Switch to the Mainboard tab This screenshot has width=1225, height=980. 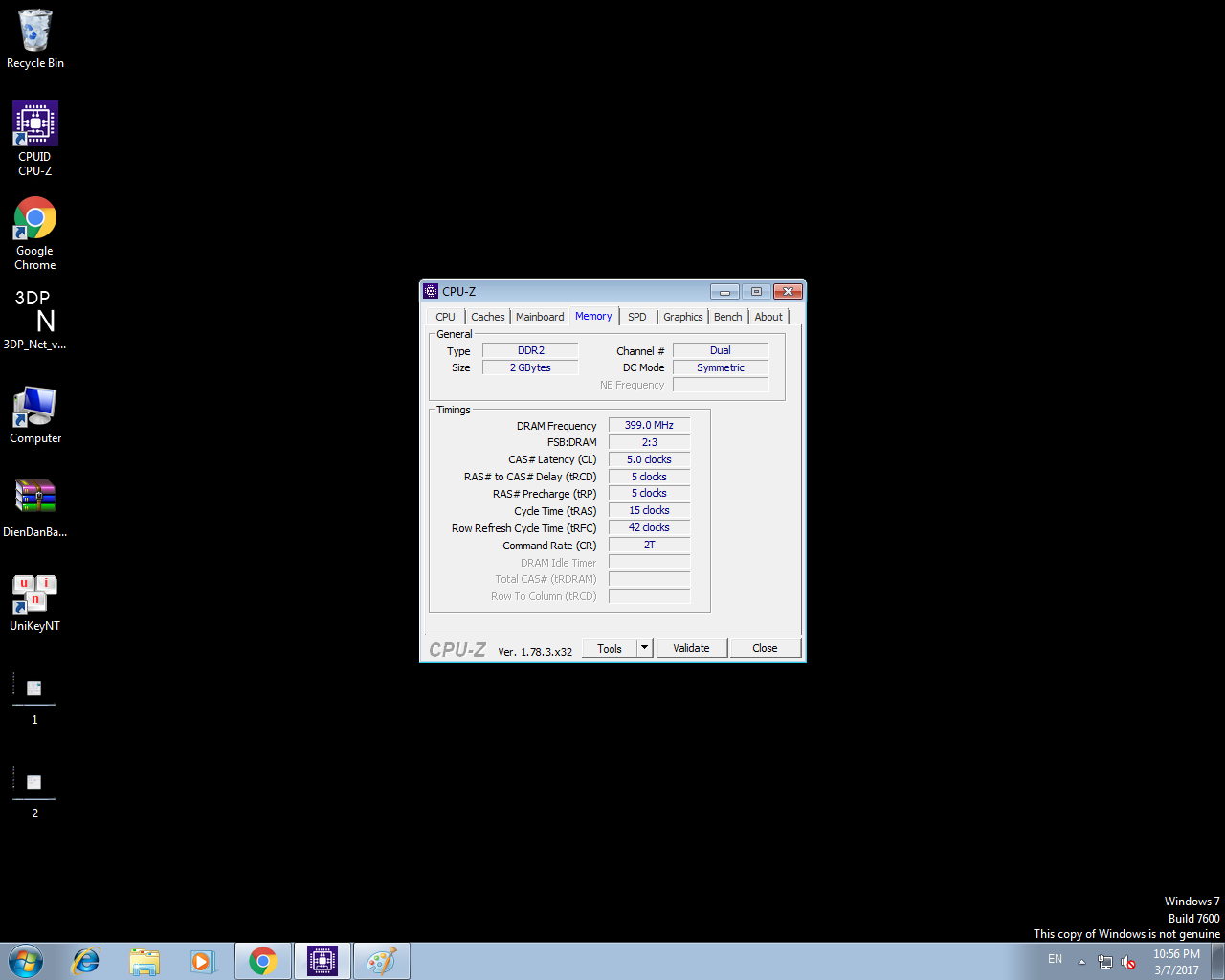(x=540, y=317)
